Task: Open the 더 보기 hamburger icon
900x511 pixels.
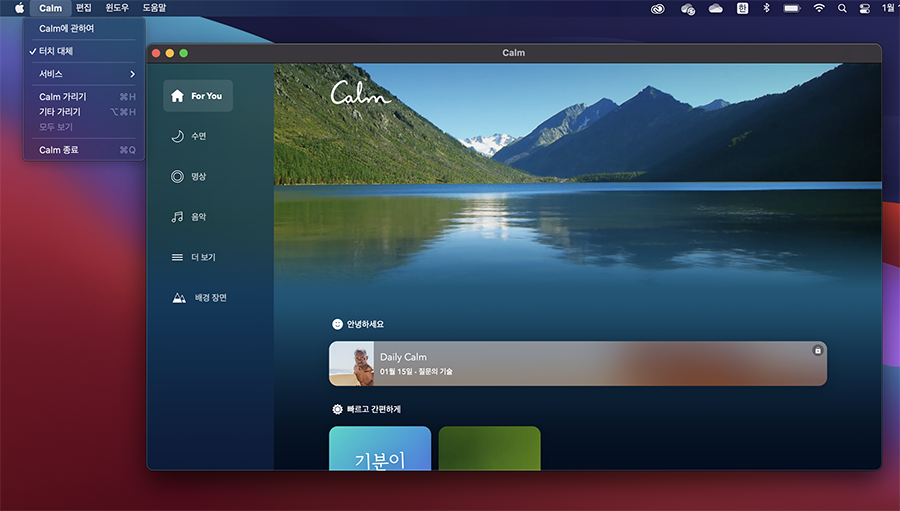Action: 177,257
